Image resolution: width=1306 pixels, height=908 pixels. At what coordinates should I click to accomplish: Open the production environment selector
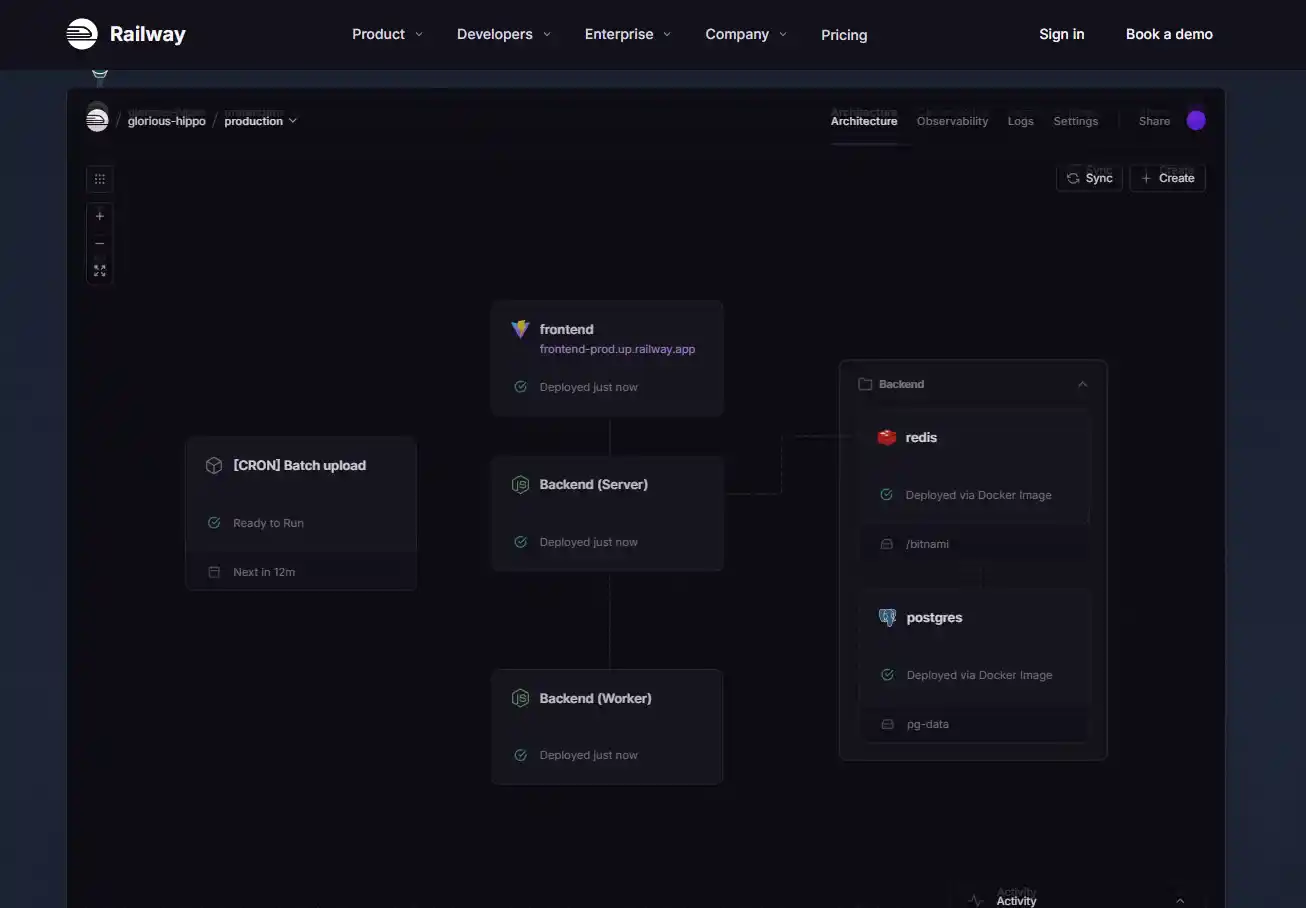[x=260, y=121]
